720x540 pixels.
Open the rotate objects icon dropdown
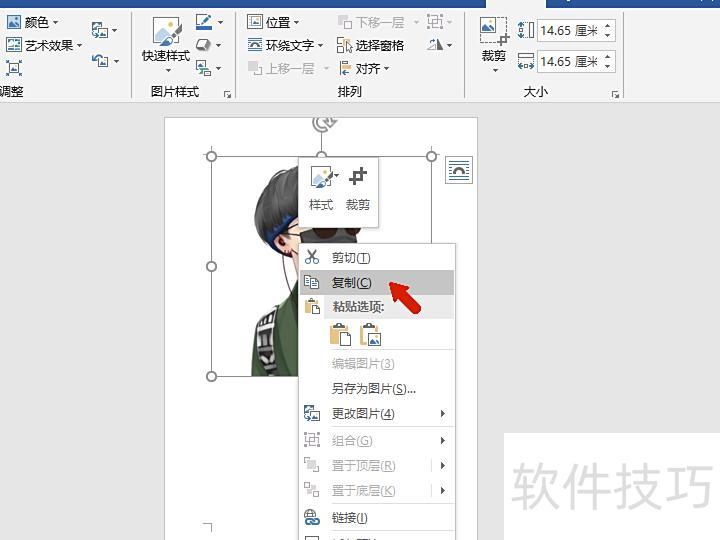pos(439,45)
